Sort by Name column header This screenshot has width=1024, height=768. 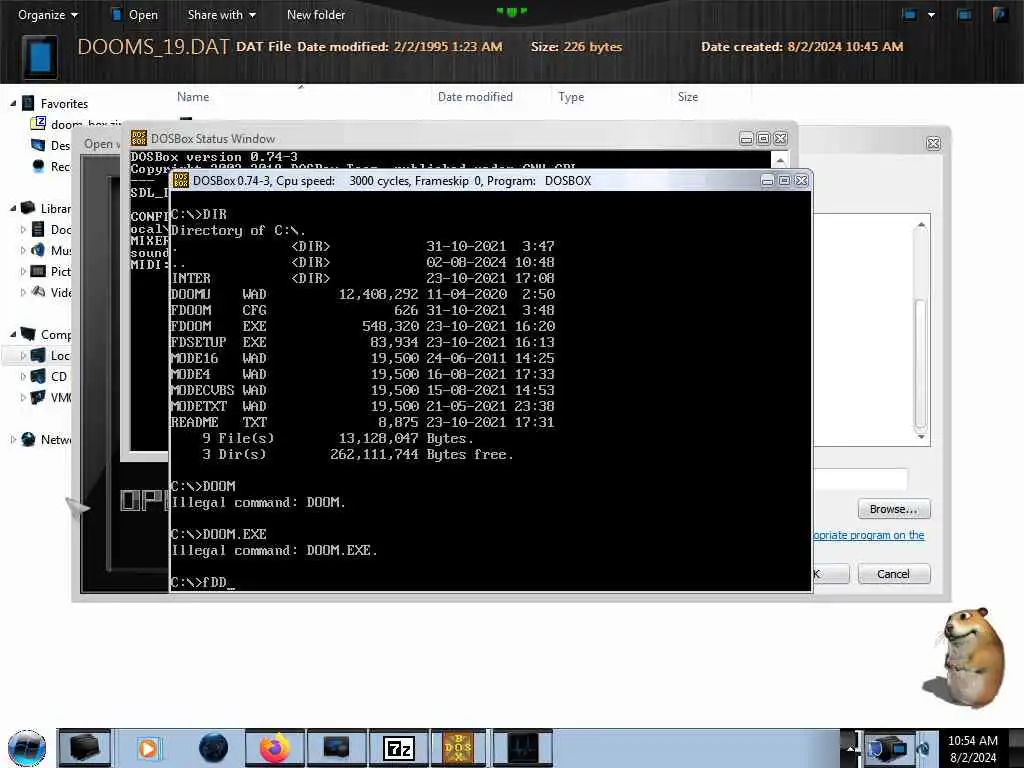[193, 97]
